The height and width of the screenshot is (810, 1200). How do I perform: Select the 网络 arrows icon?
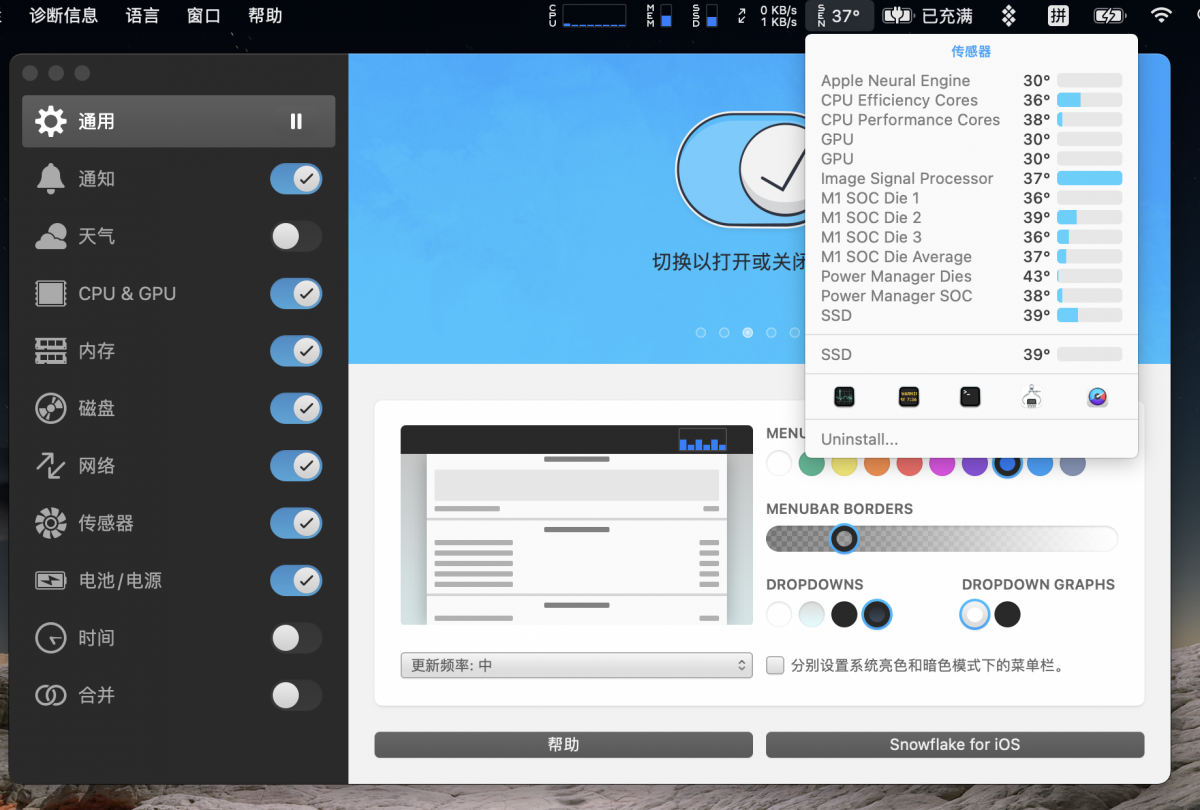[x=51, y=465]
